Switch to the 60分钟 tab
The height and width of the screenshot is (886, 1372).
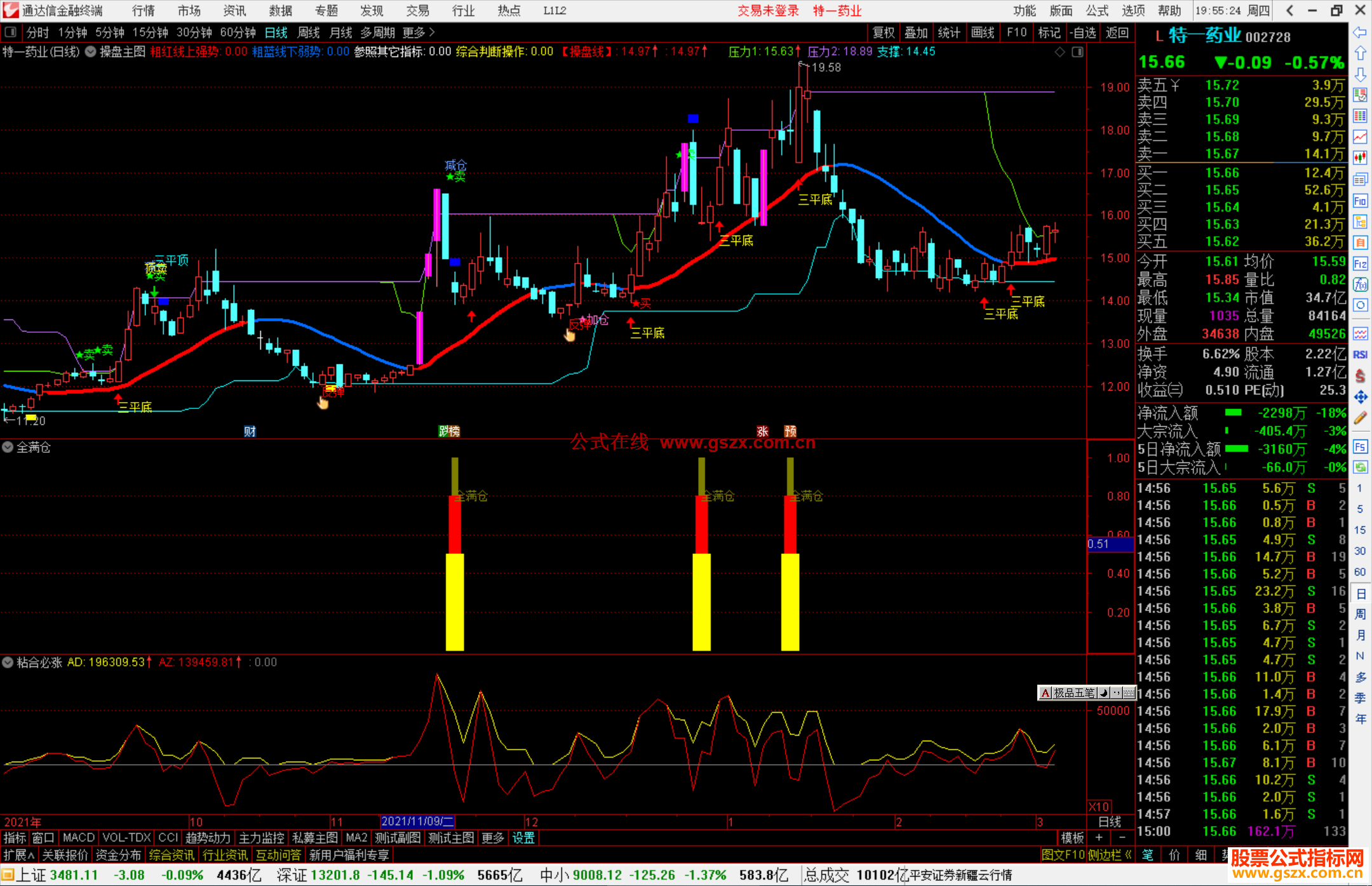(x=238, y=32)
